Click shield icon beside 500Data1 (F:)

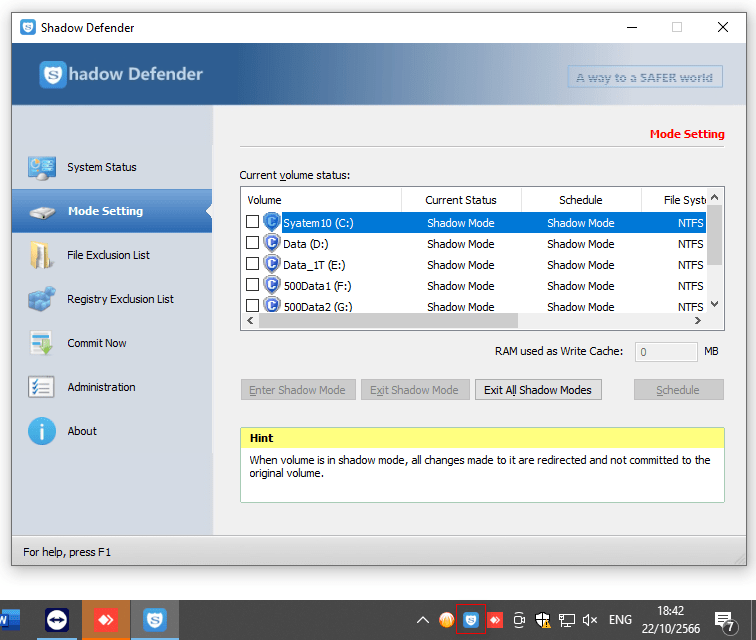[272, 285]
